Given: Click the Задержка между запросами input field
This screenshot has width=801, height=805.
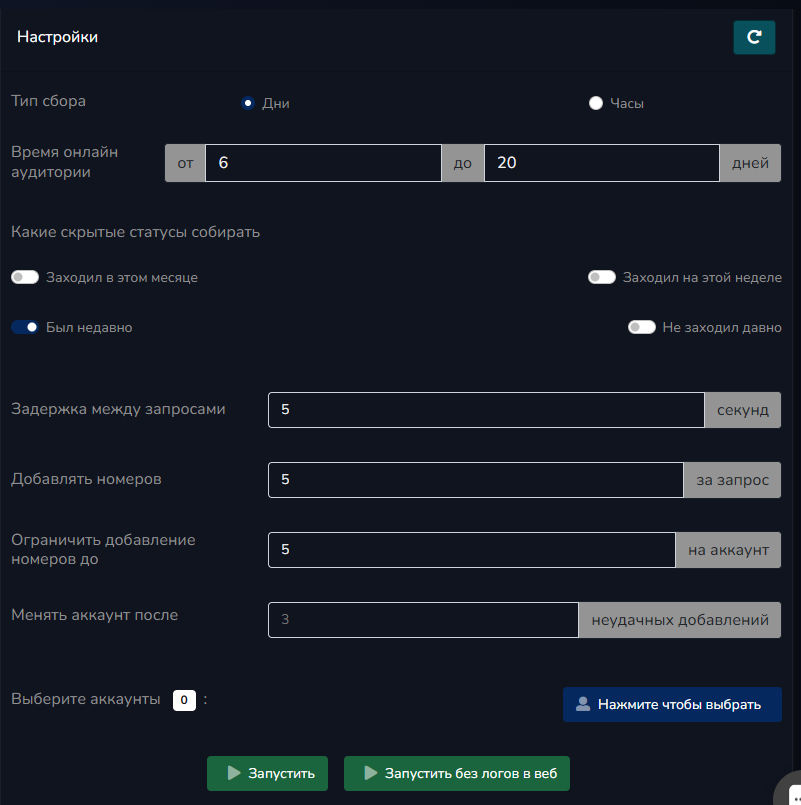Looking at the screenshot, I should click(485, 409).
